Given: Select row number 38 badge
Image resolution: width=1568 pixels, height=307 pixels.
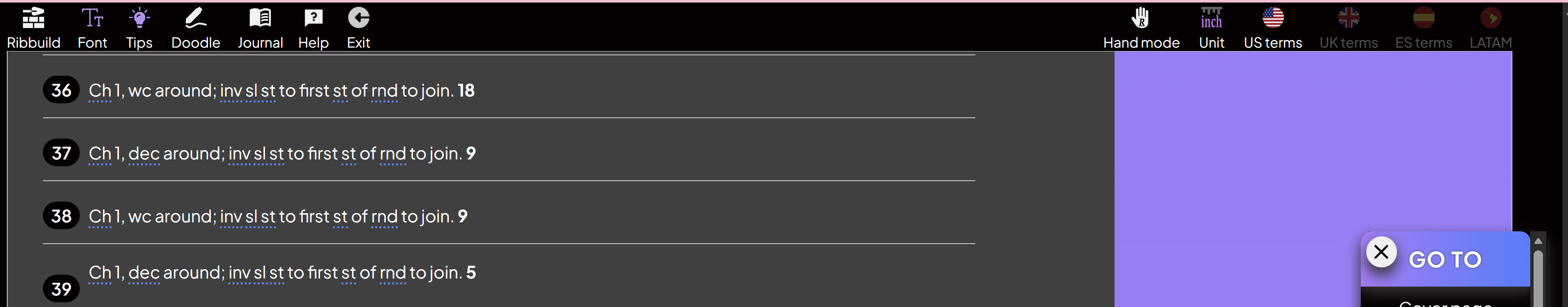Looking at the screenshot, I should click(62, 216).
